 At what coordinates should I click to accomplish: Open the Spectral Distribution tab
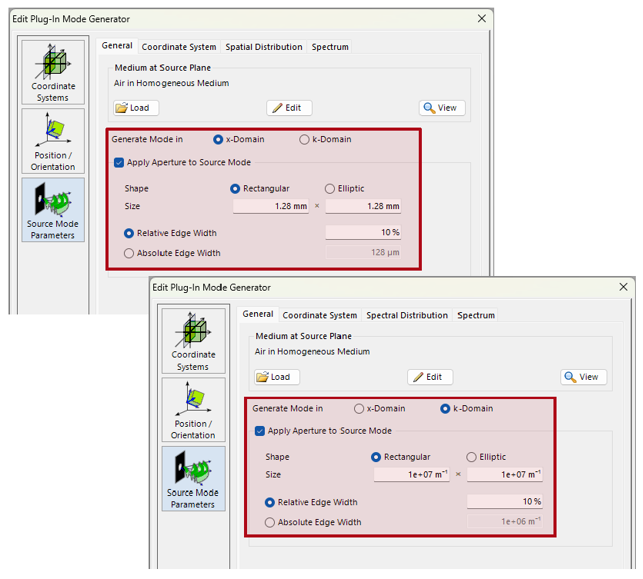[x=404, y=316]
